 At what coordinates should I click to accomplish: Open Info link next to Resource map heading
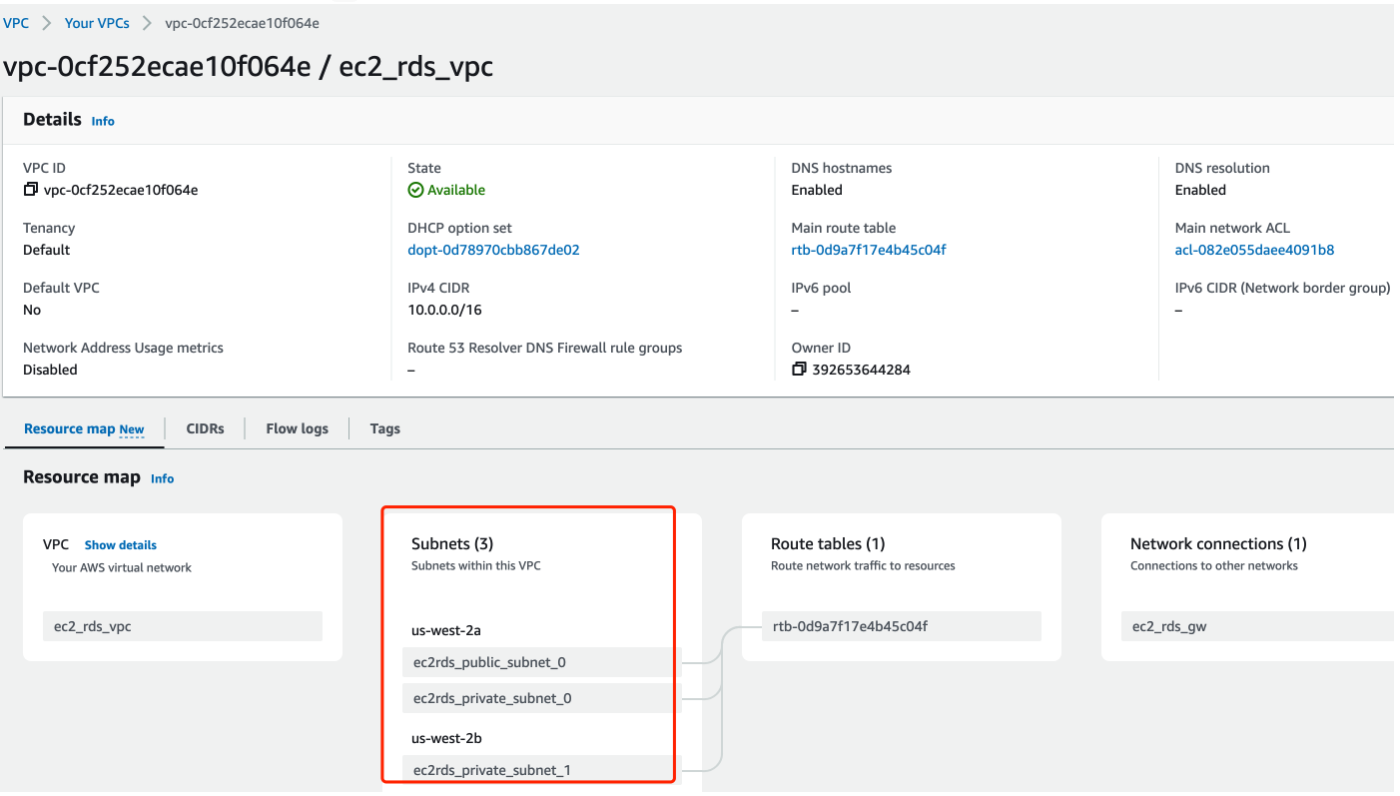click(162, 479)
